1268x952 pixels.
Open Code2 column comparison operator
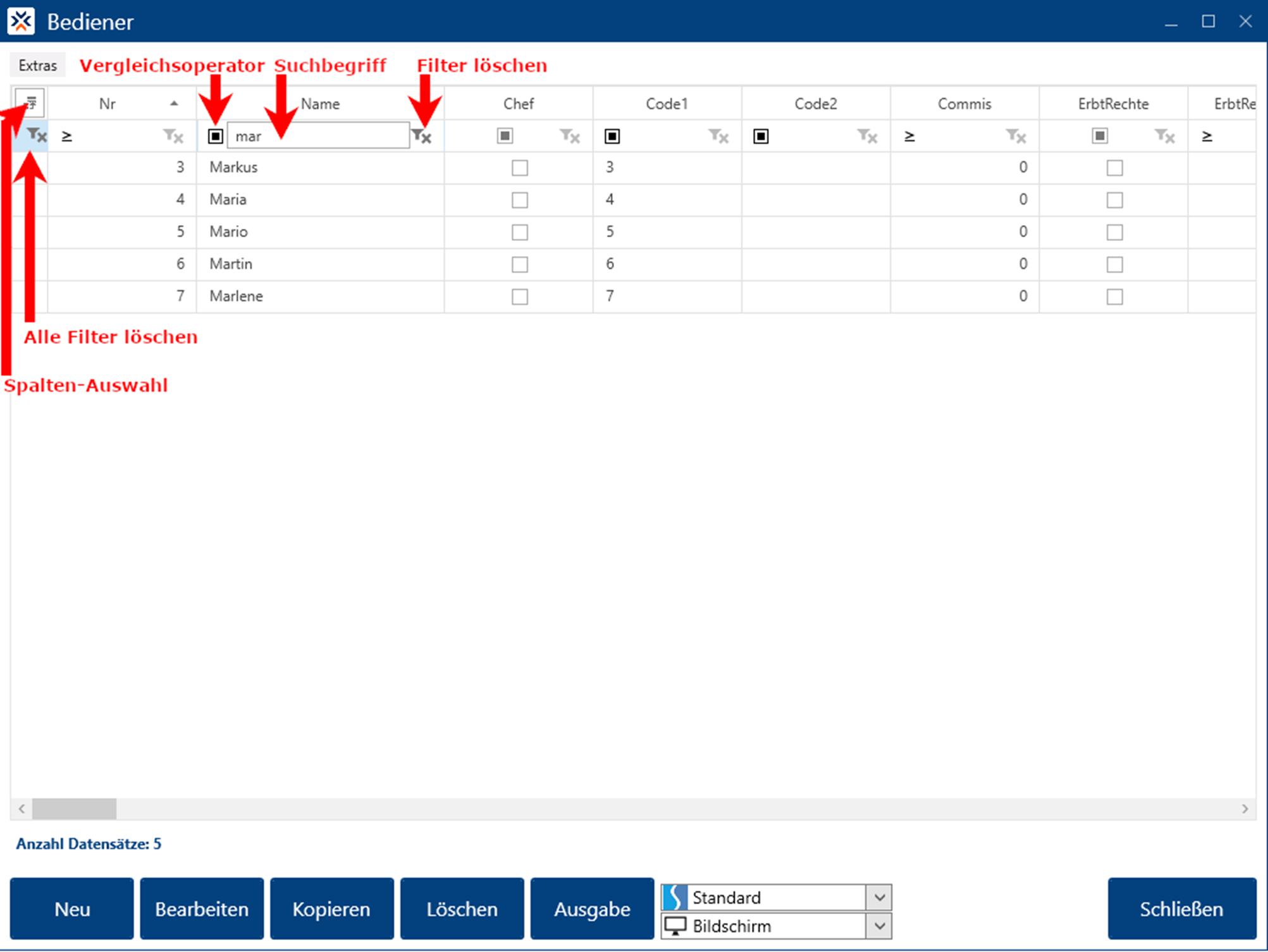[x=761, y=136]
